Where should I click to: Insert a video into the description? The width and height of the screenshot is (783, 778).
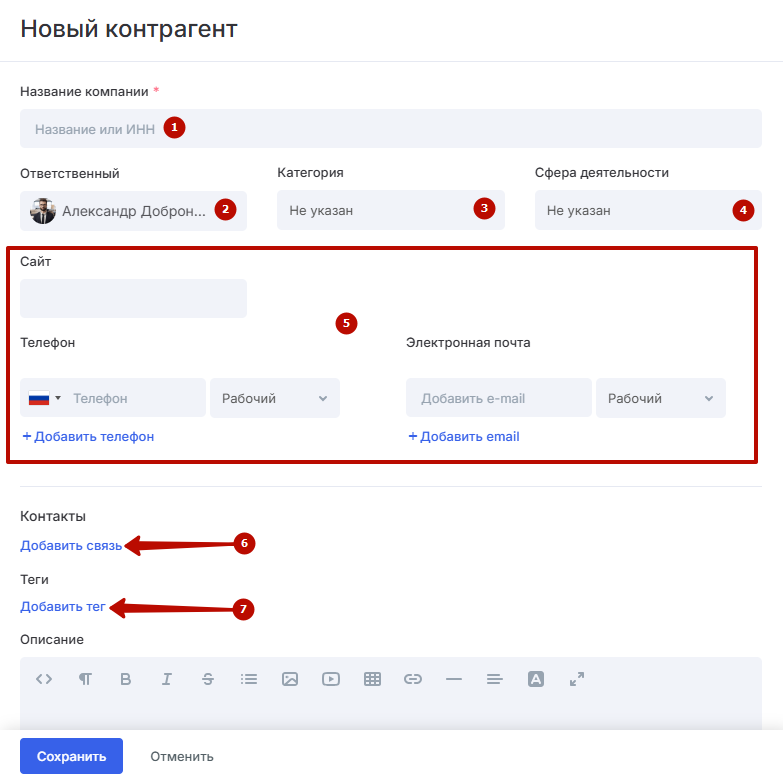[331, 679]
